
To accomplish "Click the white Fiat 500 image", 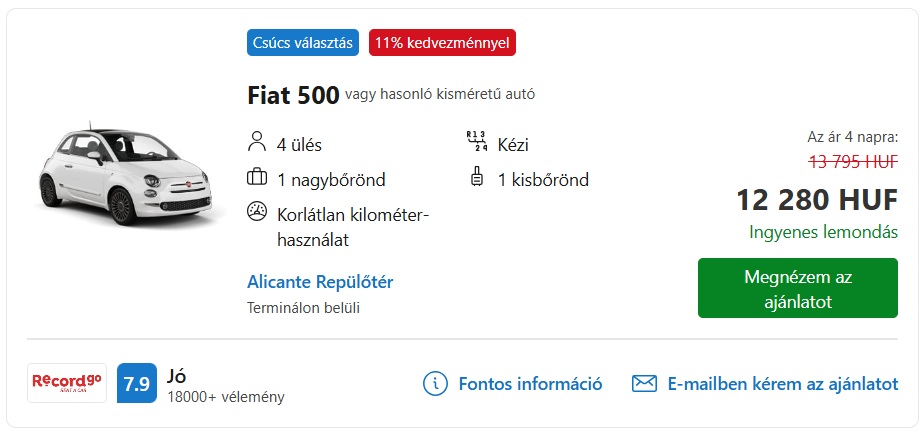I will [x=126, y=173].
